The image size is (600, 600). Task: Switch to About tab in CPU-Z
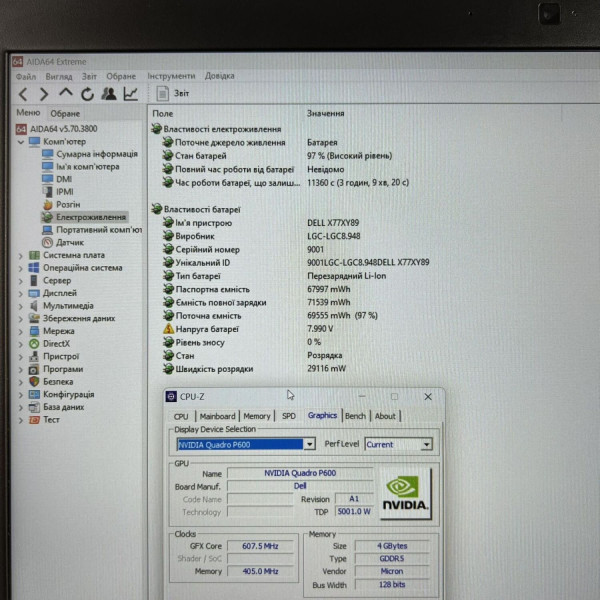coord(385,416)
